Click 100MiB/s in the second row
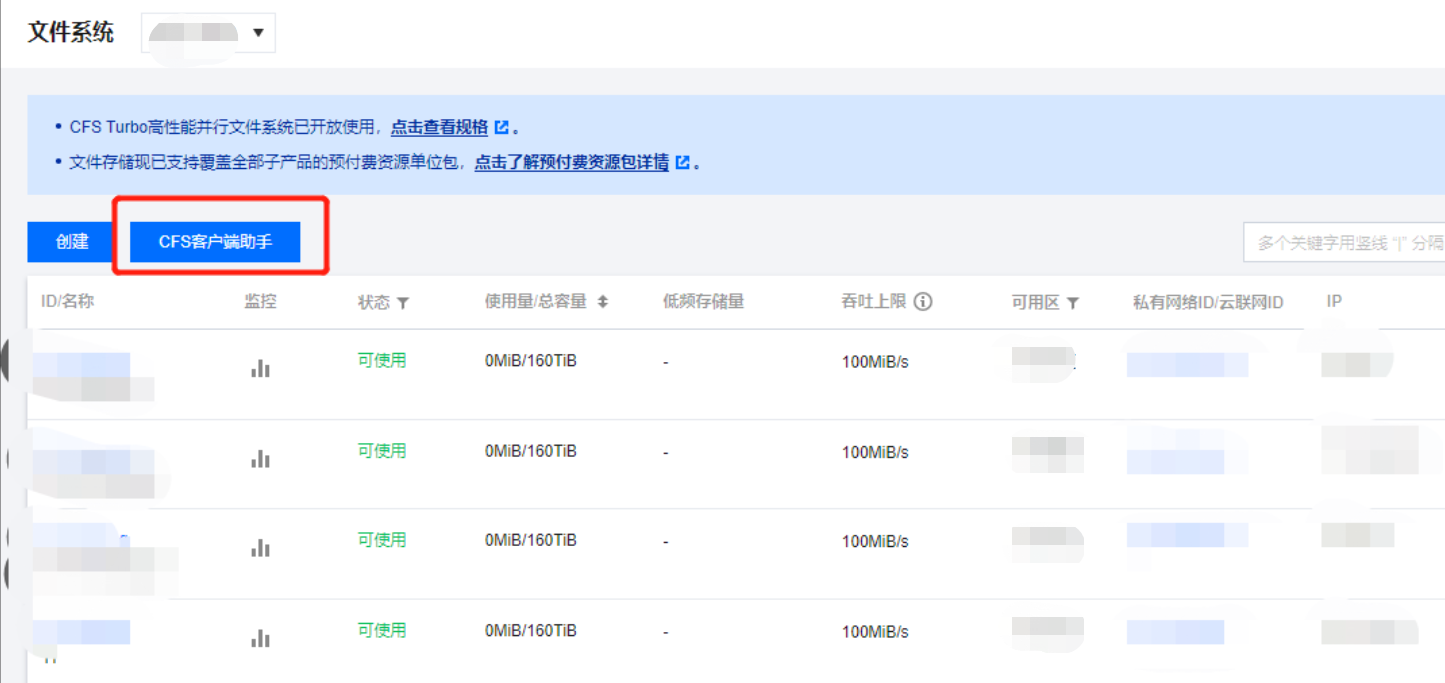 coord(875,452)
